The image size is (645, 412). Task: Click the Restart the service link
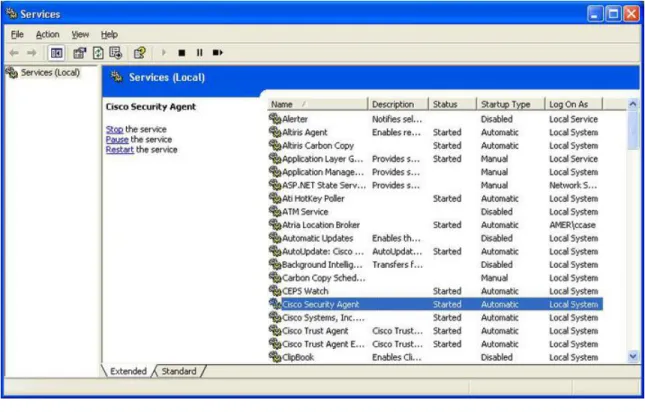[x=120, y=150]
